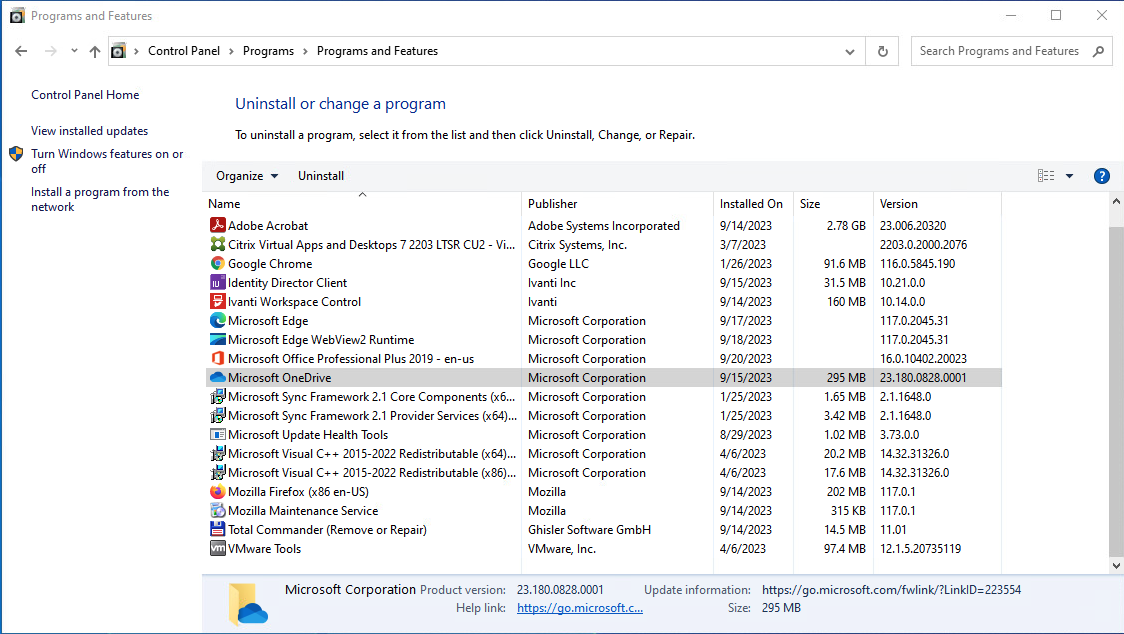Click version 116.0.5845.190 cell
The width and height of the screenshot is (1124, 634).
tap(918, 263)
